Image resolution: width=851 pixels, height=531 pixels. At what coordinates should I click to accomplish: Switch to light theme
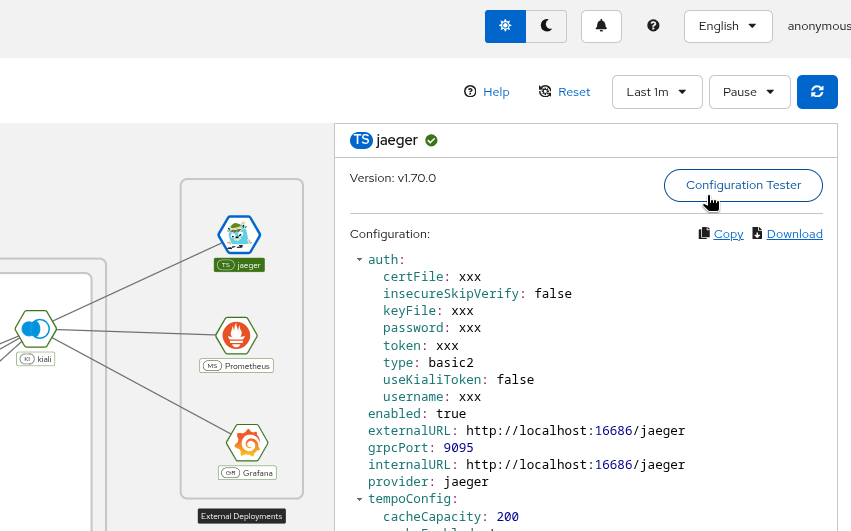pyautogui.click(x=505, y=26)
